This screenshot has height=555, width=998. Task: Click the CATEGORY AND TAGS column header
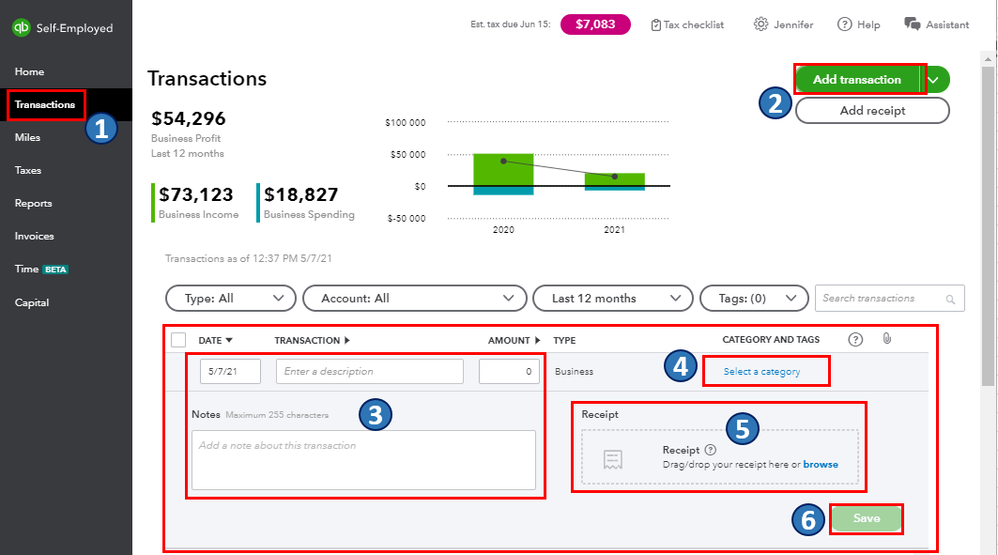point(771,340)
